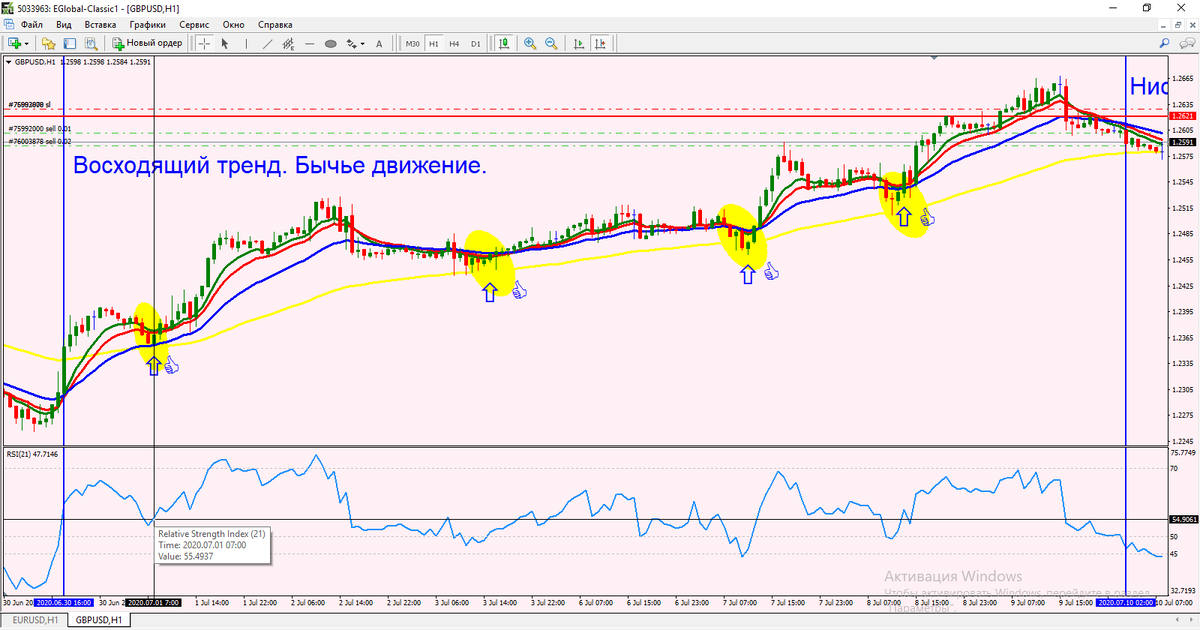Open the Navigator magnifier panel icon

click(x=91, y=43)
